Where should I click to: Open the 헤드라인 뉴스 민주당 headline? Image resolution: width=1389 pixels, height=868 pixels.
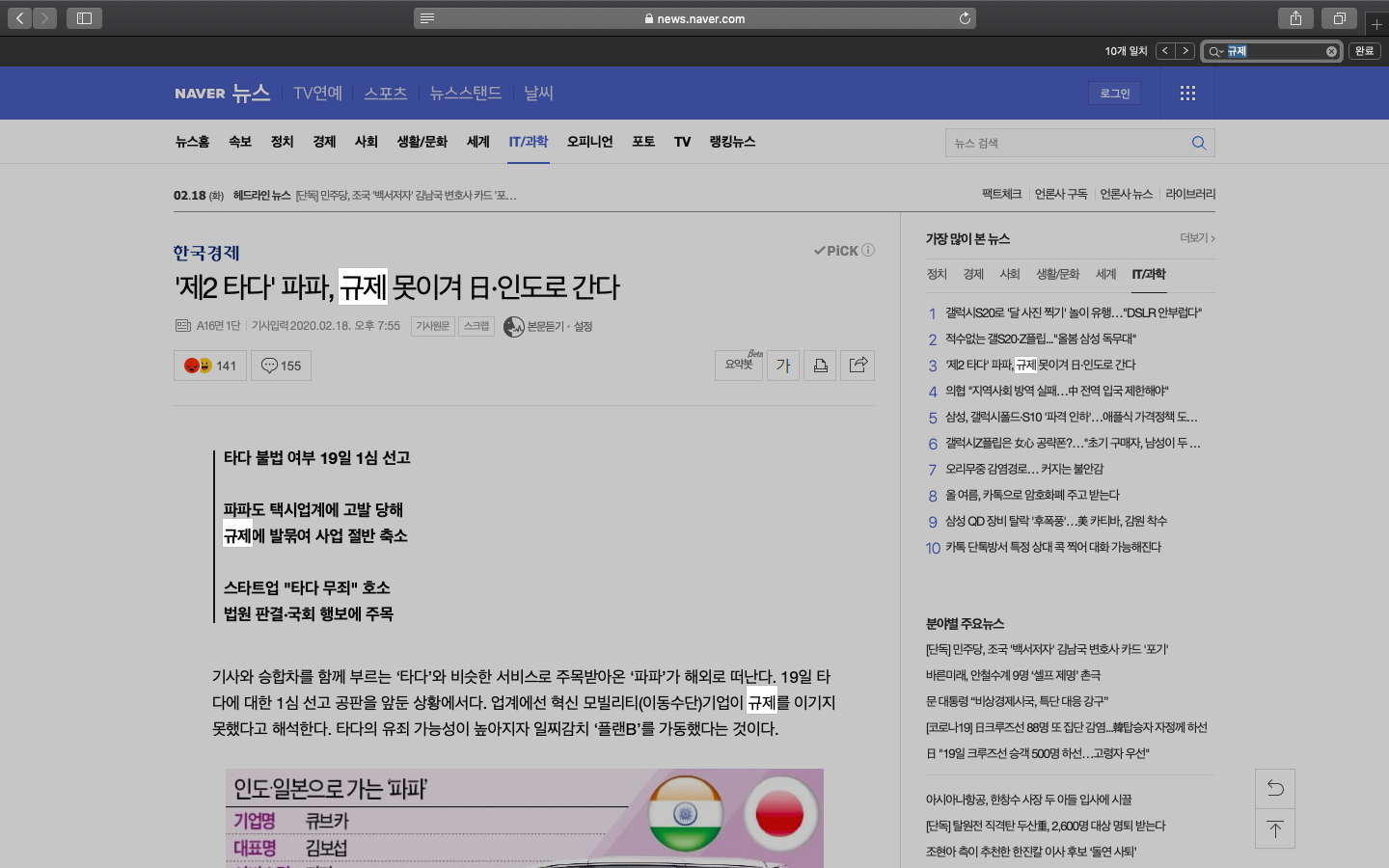(405, 195)
